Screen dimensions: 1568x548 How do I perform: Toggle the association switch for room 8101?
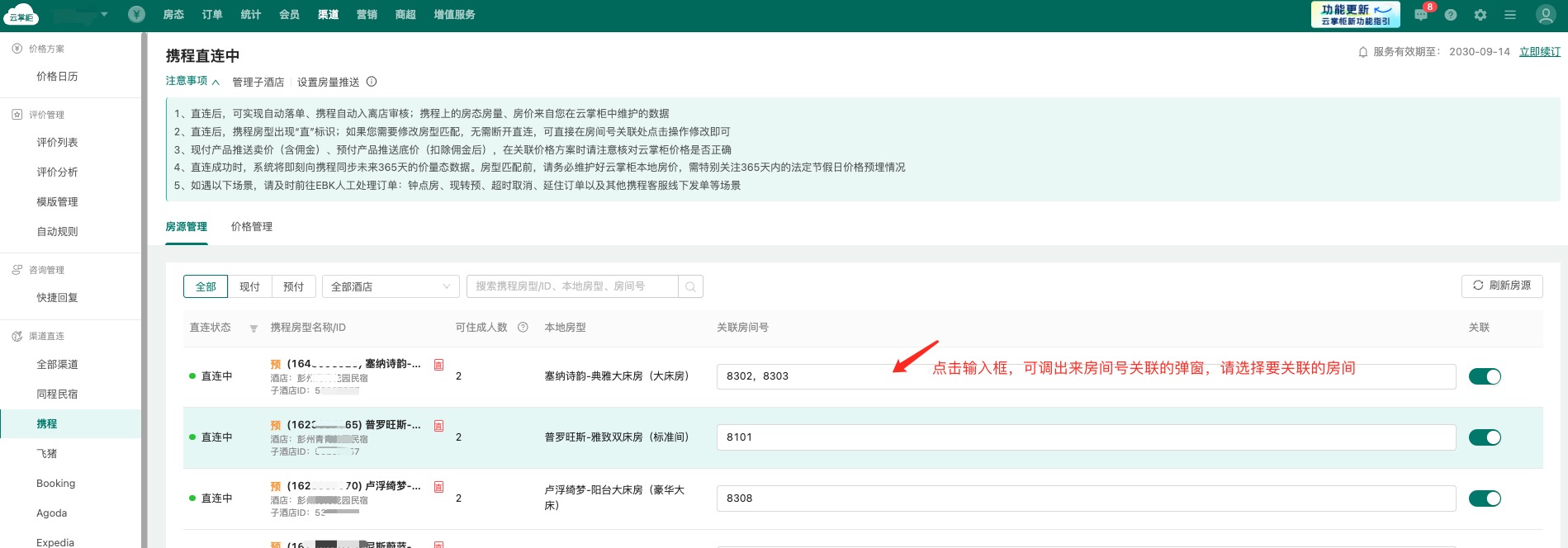(x=1485, y=437)
